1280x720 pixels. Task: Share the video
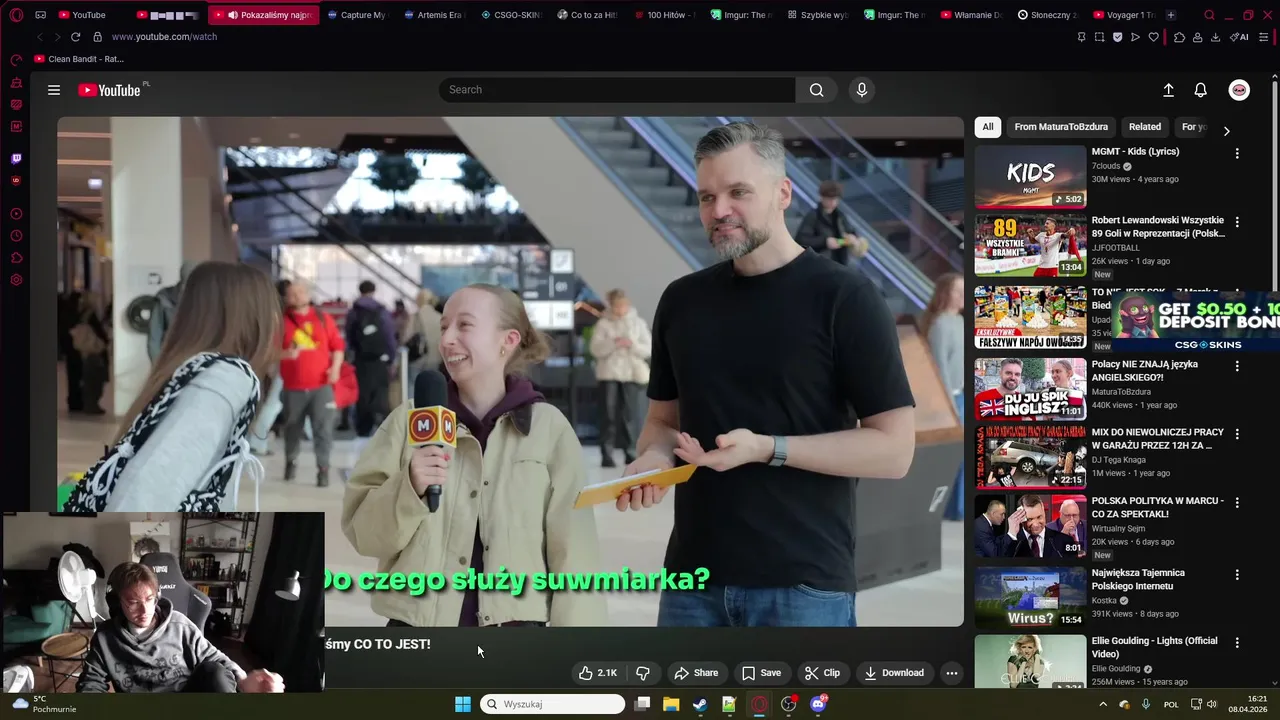(x=696, y=673)
